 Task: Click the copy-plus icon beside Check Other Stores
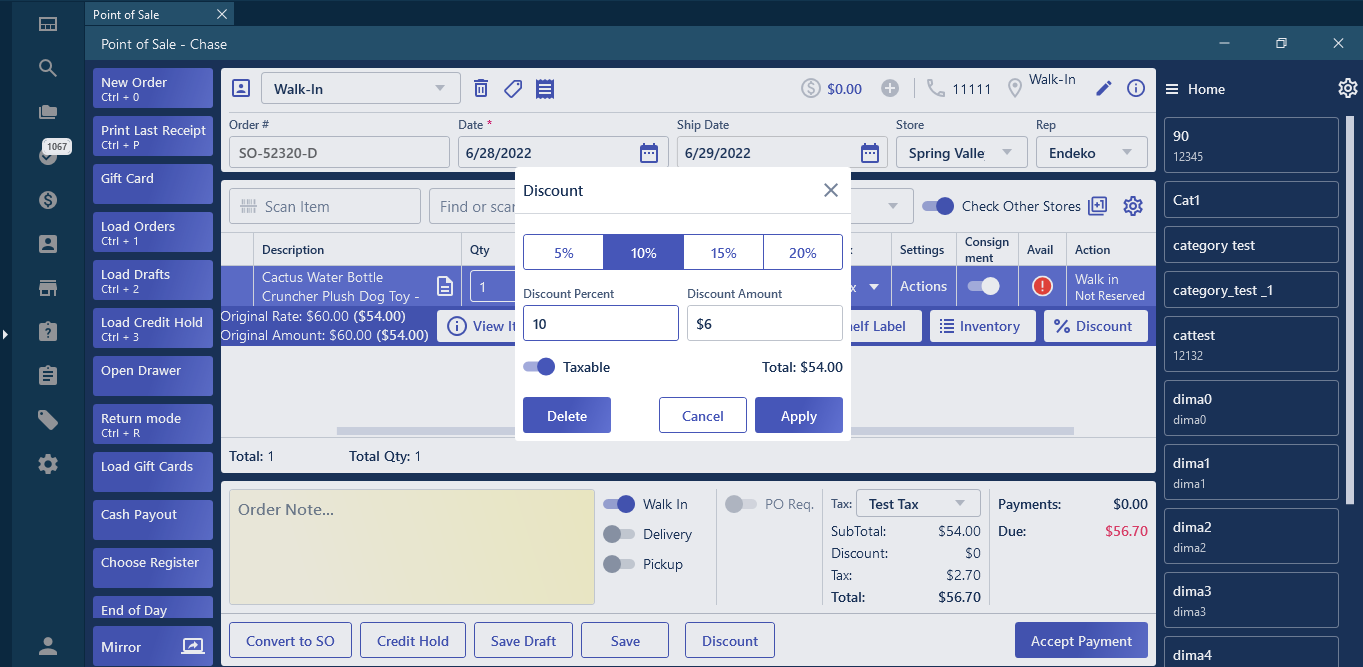pyautogui.click(x=1098, y=206)
